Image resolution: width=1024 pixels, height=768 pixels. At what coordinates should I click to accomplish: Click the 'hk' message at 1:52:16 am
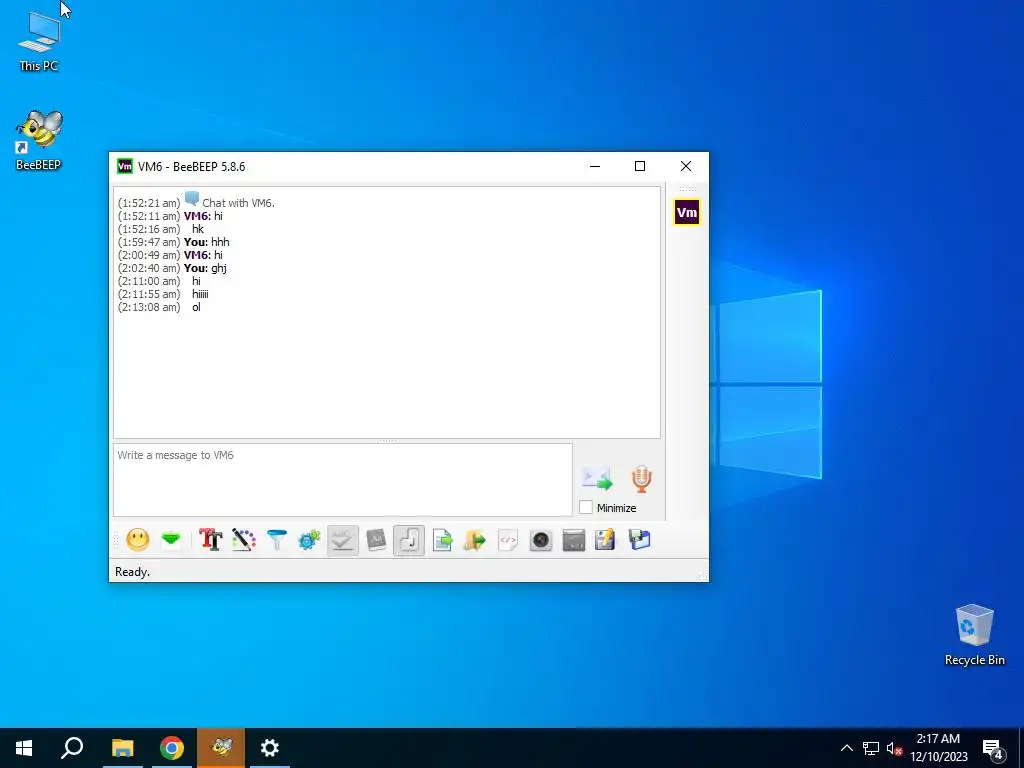coord(198,229)
